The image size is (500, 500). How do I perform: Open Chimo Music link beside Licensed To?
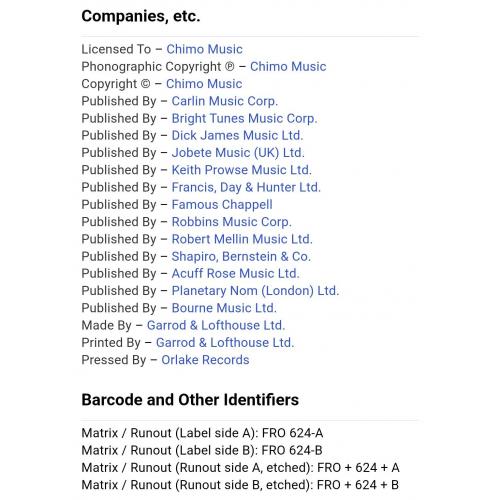tap(204, 49)
